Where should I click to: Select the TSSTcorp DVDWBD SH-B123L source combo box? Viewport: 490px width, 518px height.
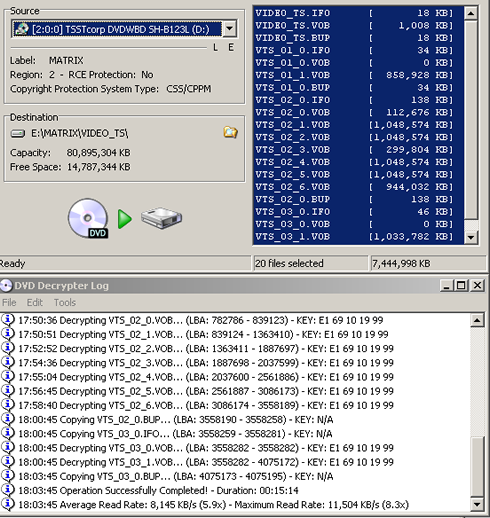click(124, 29)
